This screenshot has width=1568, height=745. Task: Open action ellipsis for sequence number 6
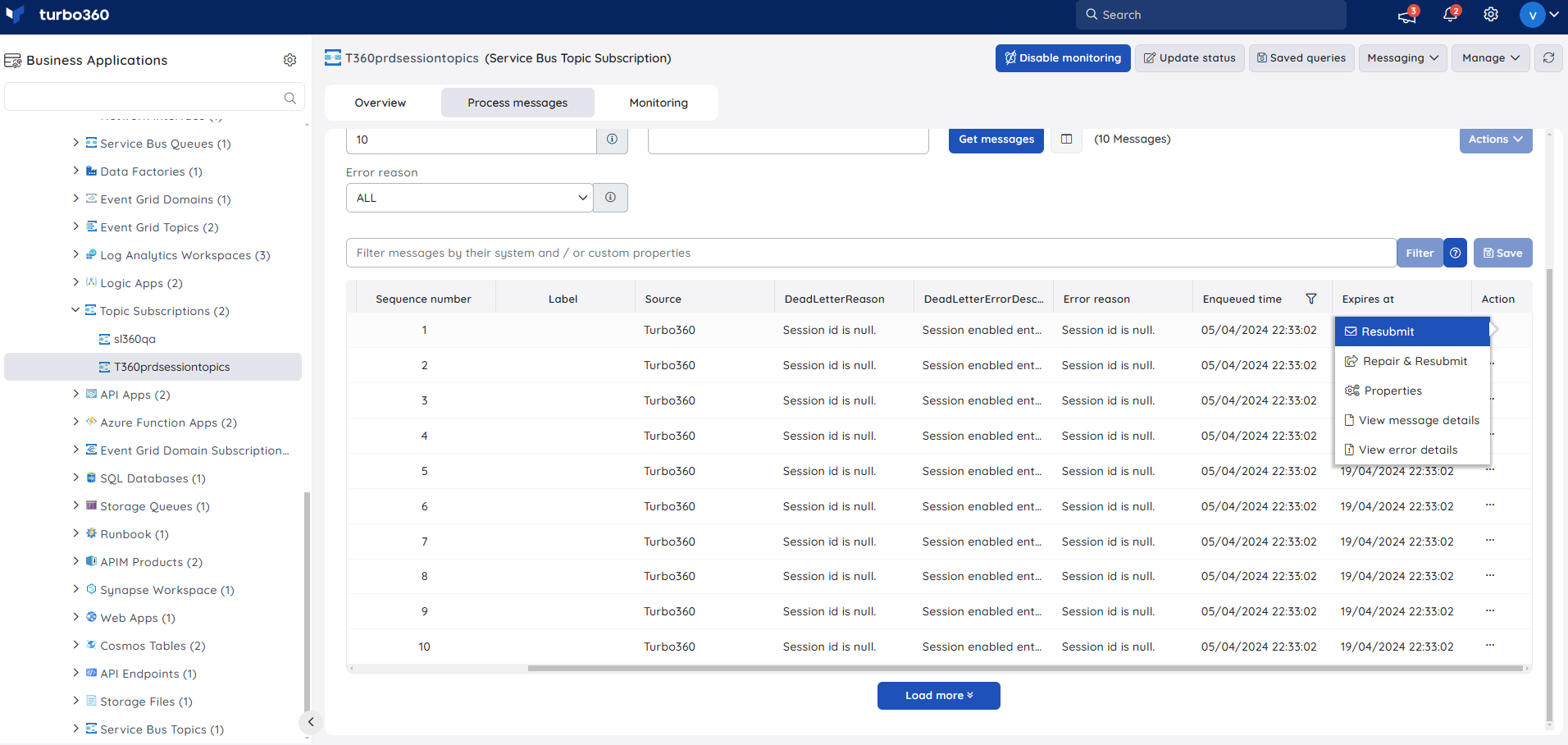pos(1489,505)
